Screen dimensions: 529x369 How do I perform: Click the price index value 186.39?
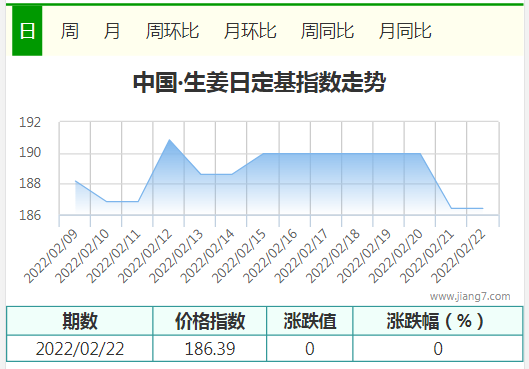pos(210,349)
